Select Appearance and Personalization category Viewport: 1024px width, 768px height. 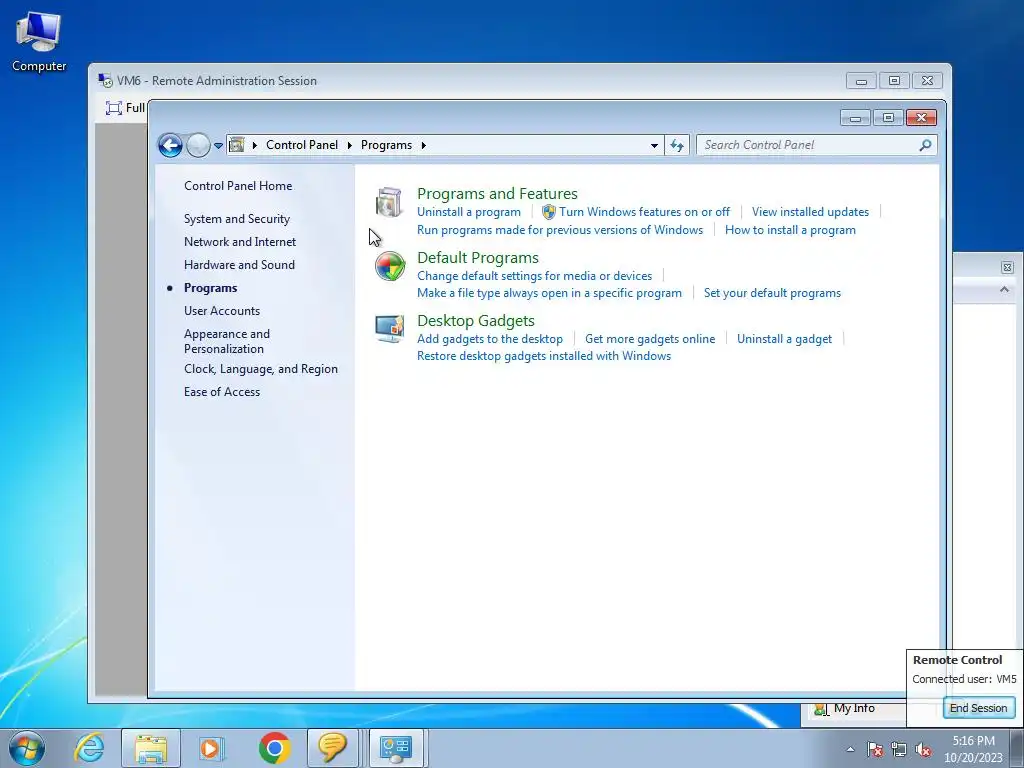(x=227, y=341)
